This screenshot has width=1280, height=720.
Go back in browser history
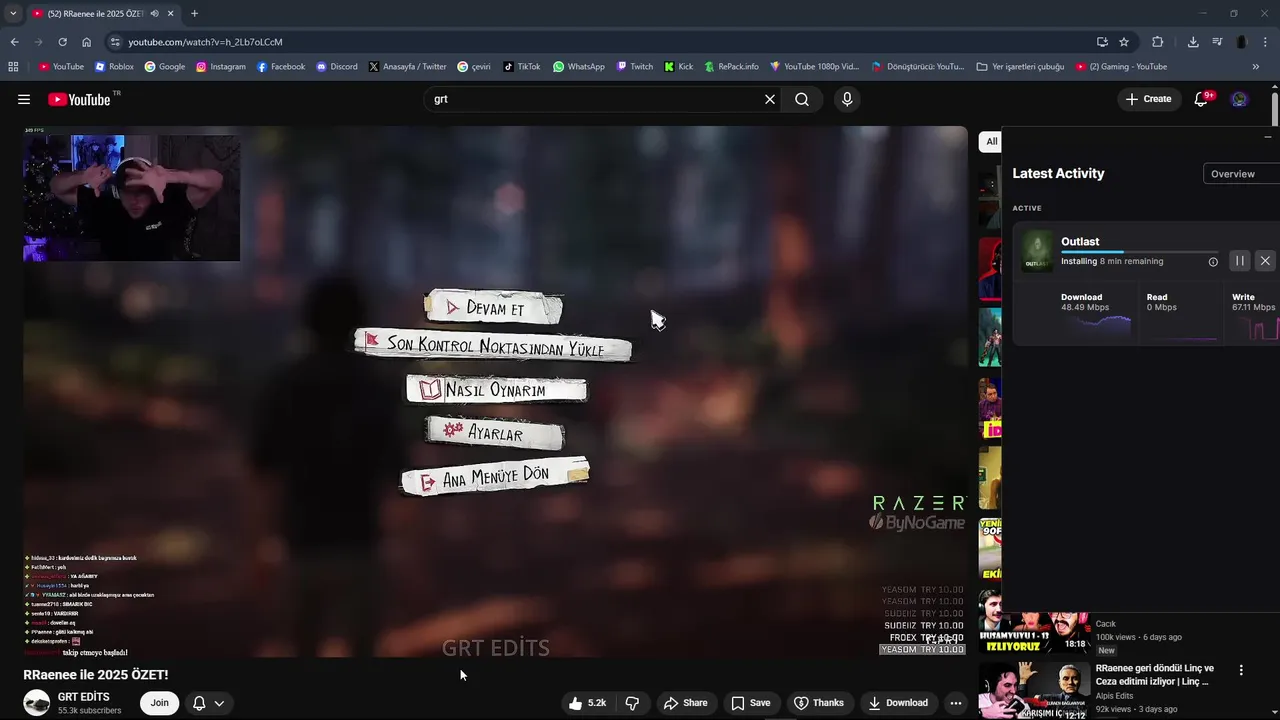click(x=14, y=42)
